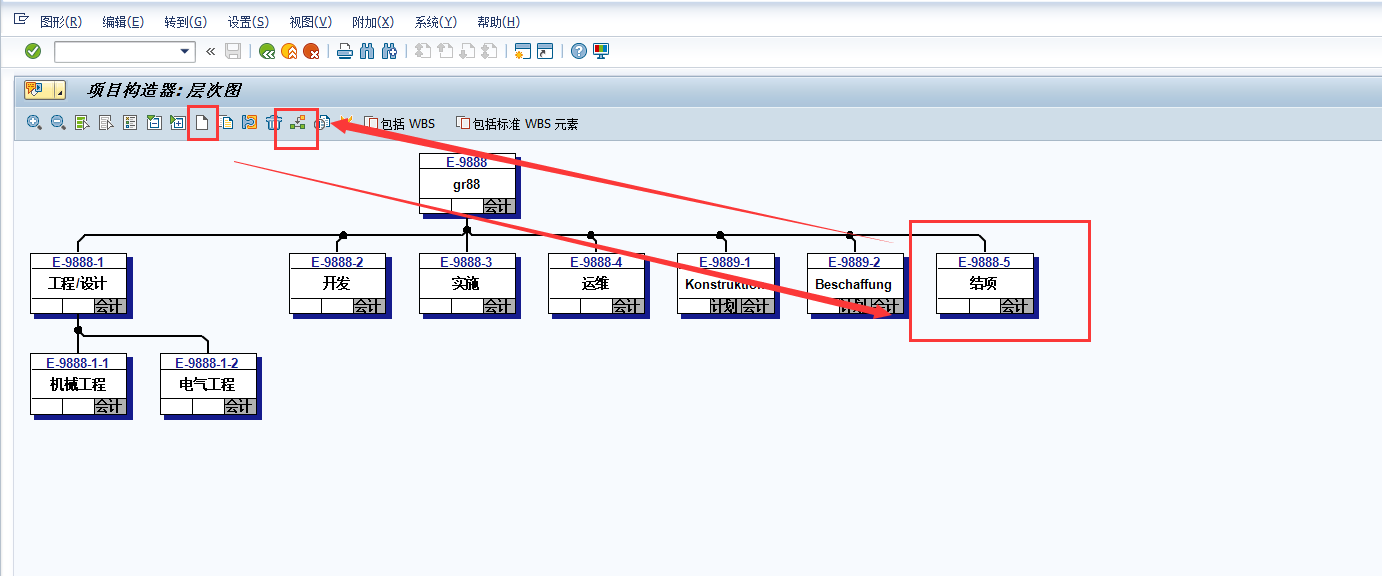Image resolution: width=1382 pixels, height=576 pixels.
Task: Collapse the command field with « arrow
Action: (210, 51)
